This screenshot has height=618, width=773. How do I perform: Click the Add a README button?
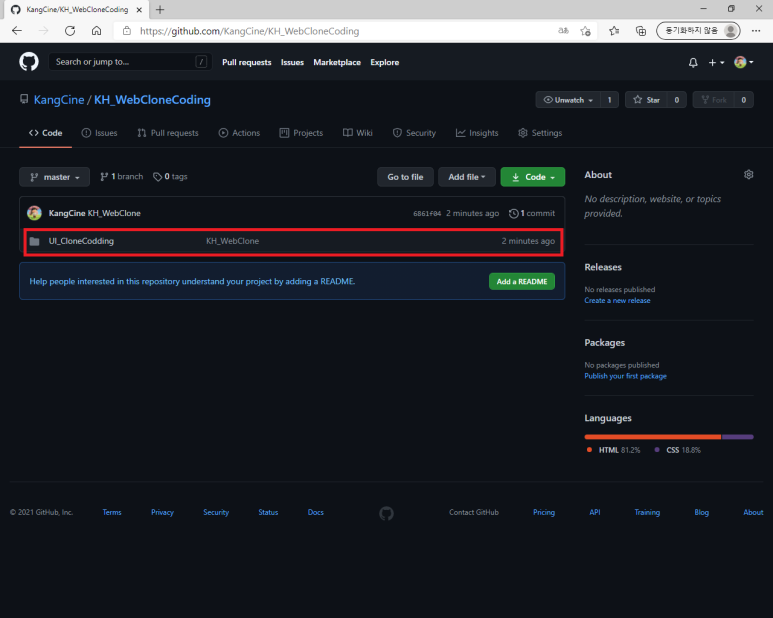522,281
